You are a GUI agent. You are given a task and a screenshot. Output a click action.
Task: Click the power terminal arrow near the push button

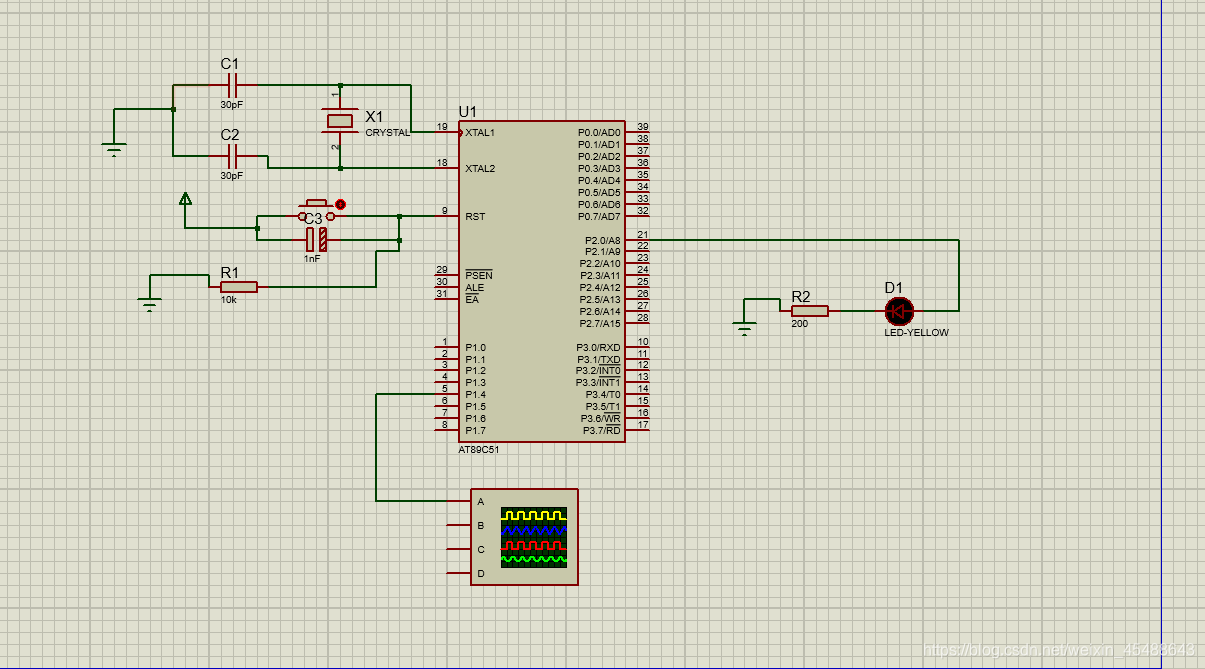(x=185, y=199)
